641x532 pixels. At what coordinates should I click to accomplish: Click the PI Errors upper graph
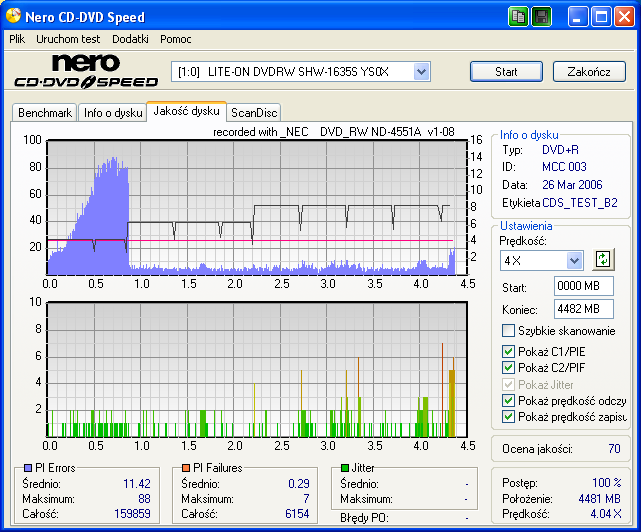(257, 207)
